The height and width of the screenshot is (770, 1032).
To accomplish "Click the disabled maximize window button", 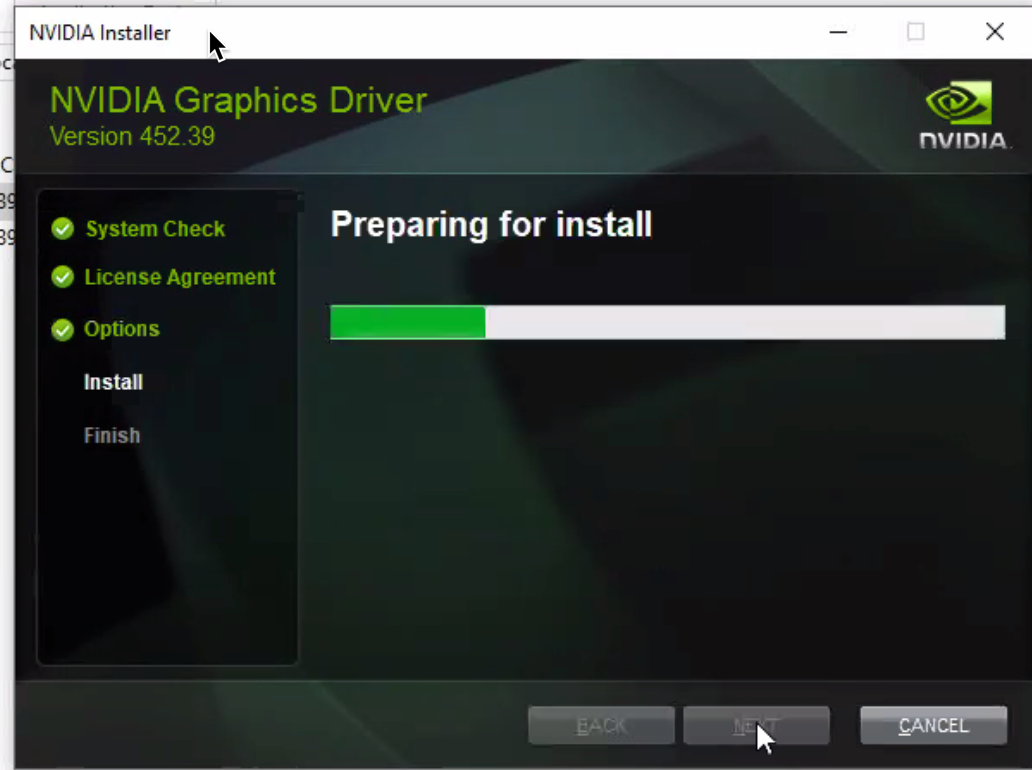I will 916,32.
